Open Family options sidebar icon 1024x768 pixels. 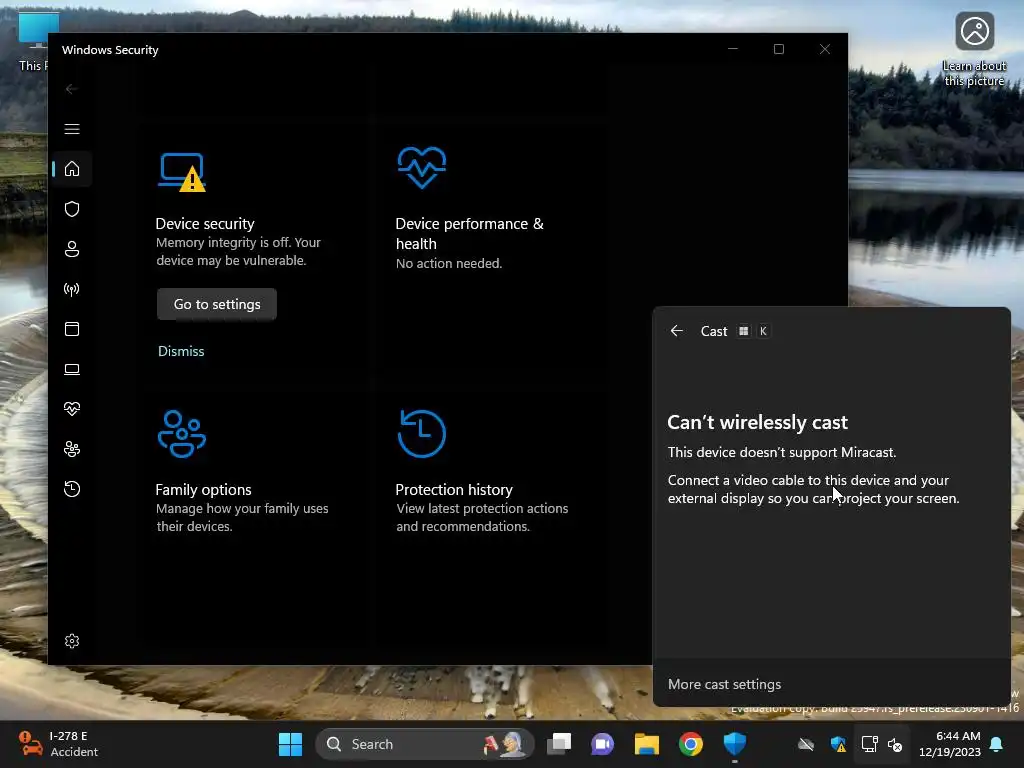(72, 449)
